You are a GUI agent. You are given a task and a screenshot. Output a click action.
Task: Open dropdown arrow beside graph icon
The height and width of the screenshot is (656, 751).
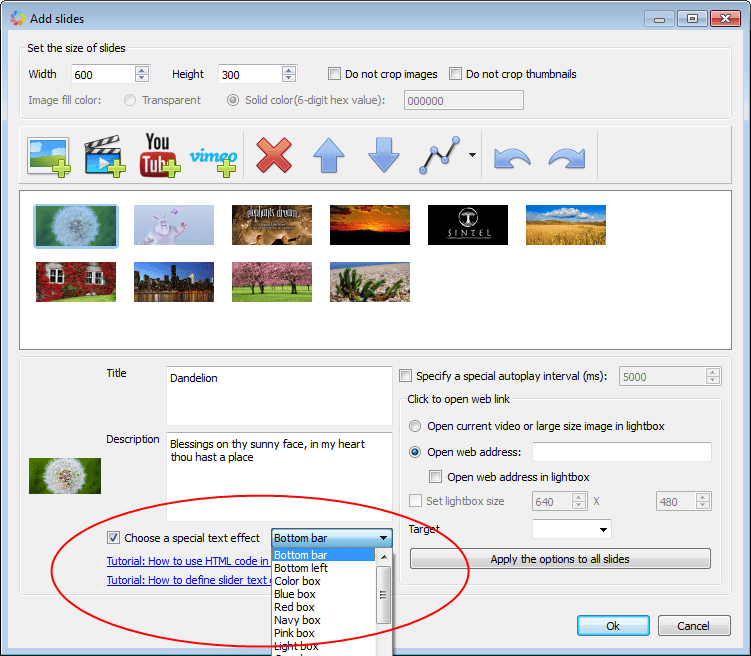tap(472, 155)
